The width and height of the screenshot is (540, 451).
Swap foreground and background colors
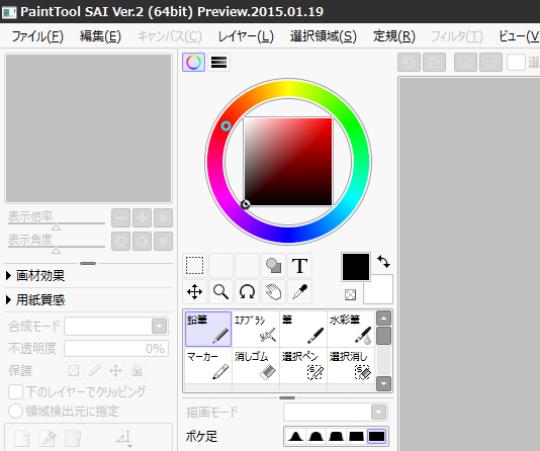tap(384, 262)
